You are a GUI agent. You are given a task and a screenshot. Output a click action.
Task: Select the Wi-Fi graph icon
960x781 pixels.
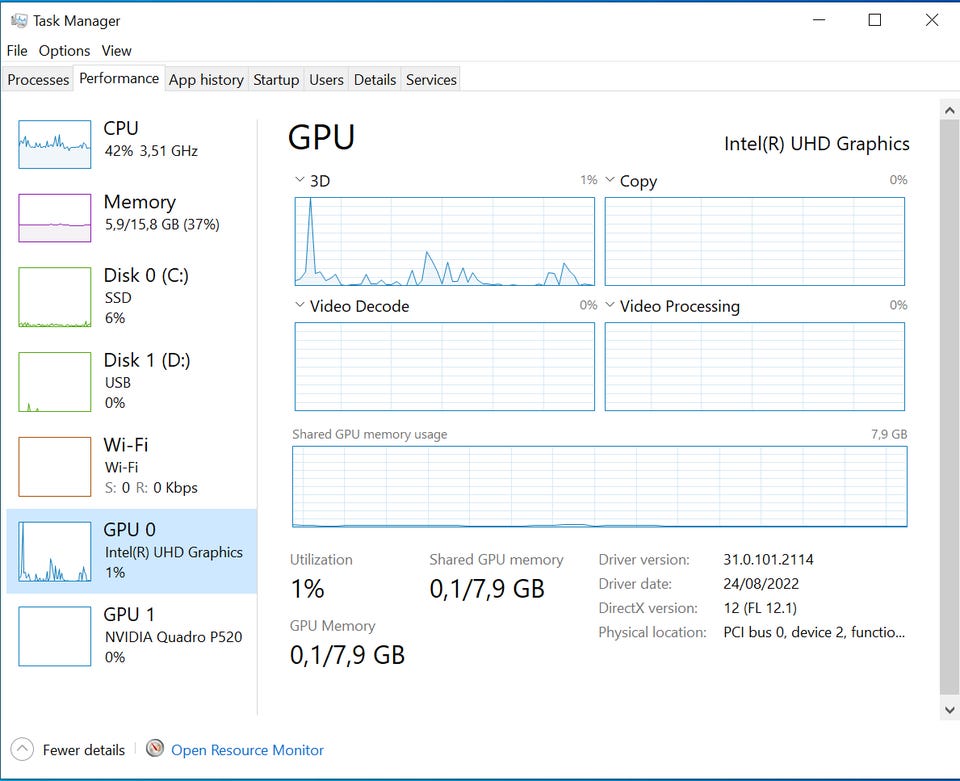pyautogui.click(x=54, y=467)
